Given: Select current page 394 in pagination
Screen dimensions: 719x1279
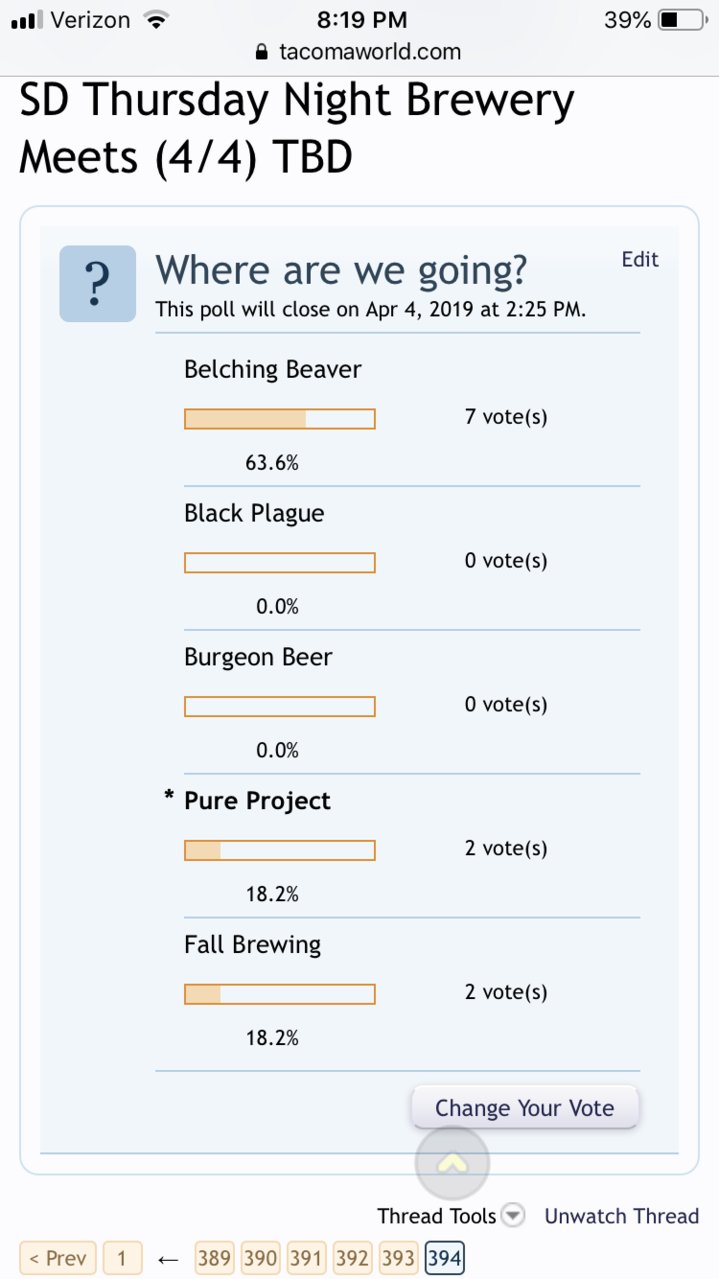Looking at the screenshot, I should [444, 1258].
